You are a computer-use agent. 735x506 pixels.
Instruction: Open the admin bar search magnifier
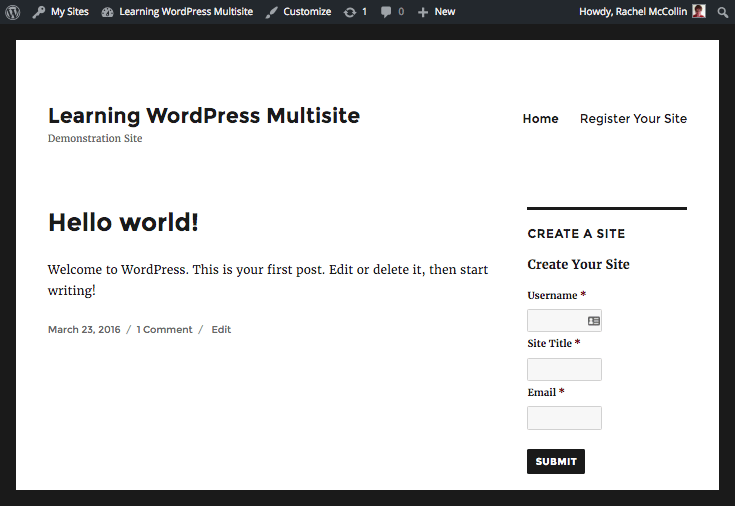pyautogui.click(x=722, y=12)
